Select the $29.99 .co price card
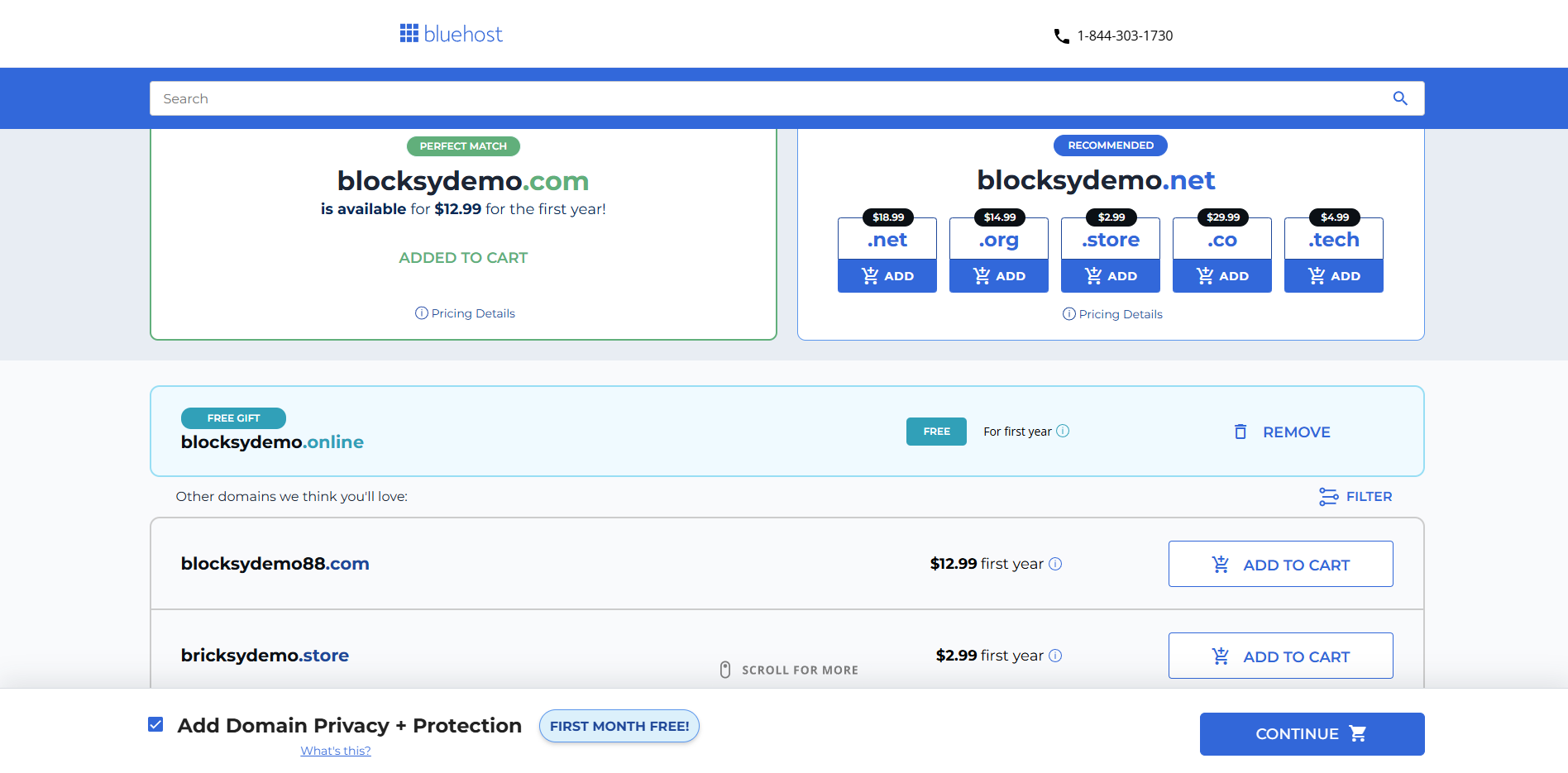The height and width of the screenshot is (773, 1568). click(x=1222, y=239)
